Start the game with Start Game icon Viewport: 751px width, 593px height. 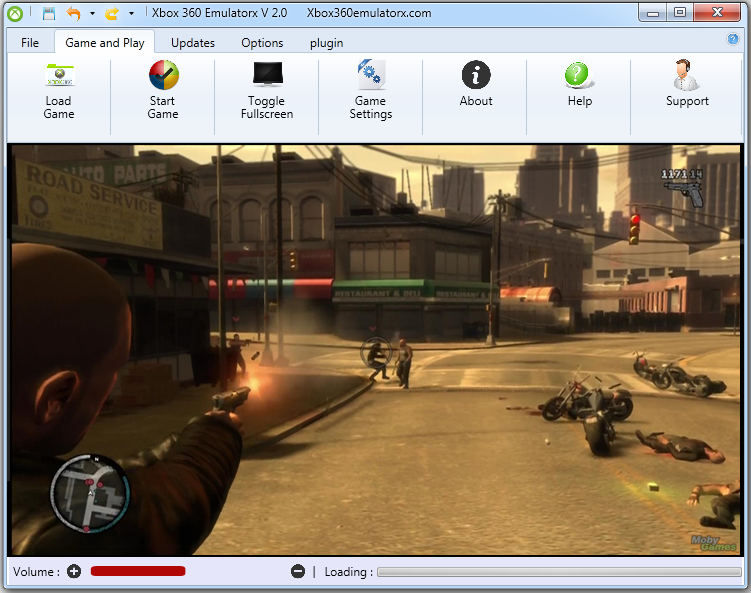[x=163, y=75]
